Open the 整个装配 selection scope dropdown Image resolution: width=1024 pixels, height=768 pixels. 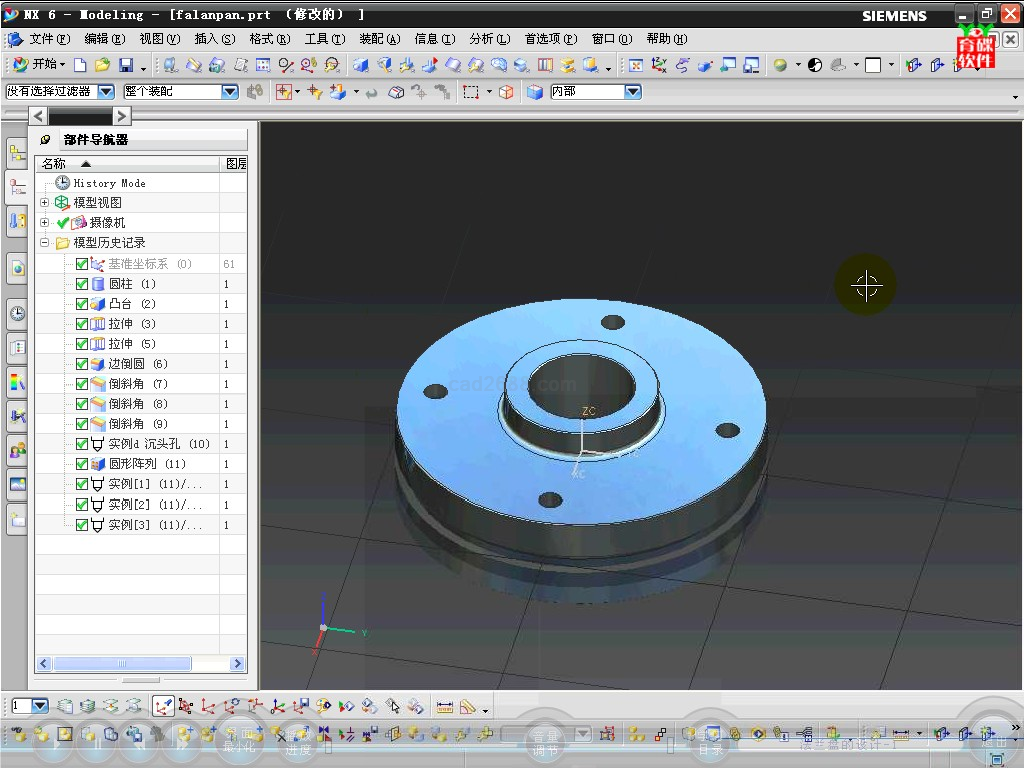click(229, 92)
